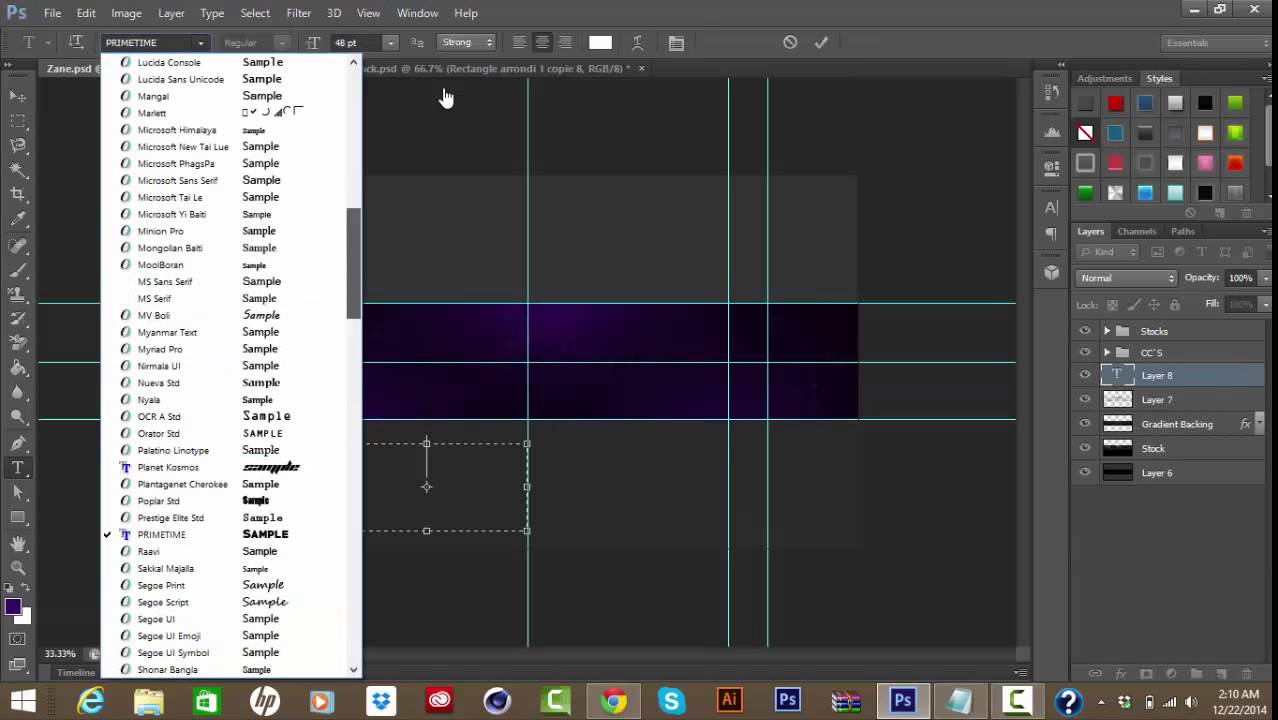Image resolution: width=1278 pixels, height=720 pixels.
Task: Align text right
Action: [565, 42]
